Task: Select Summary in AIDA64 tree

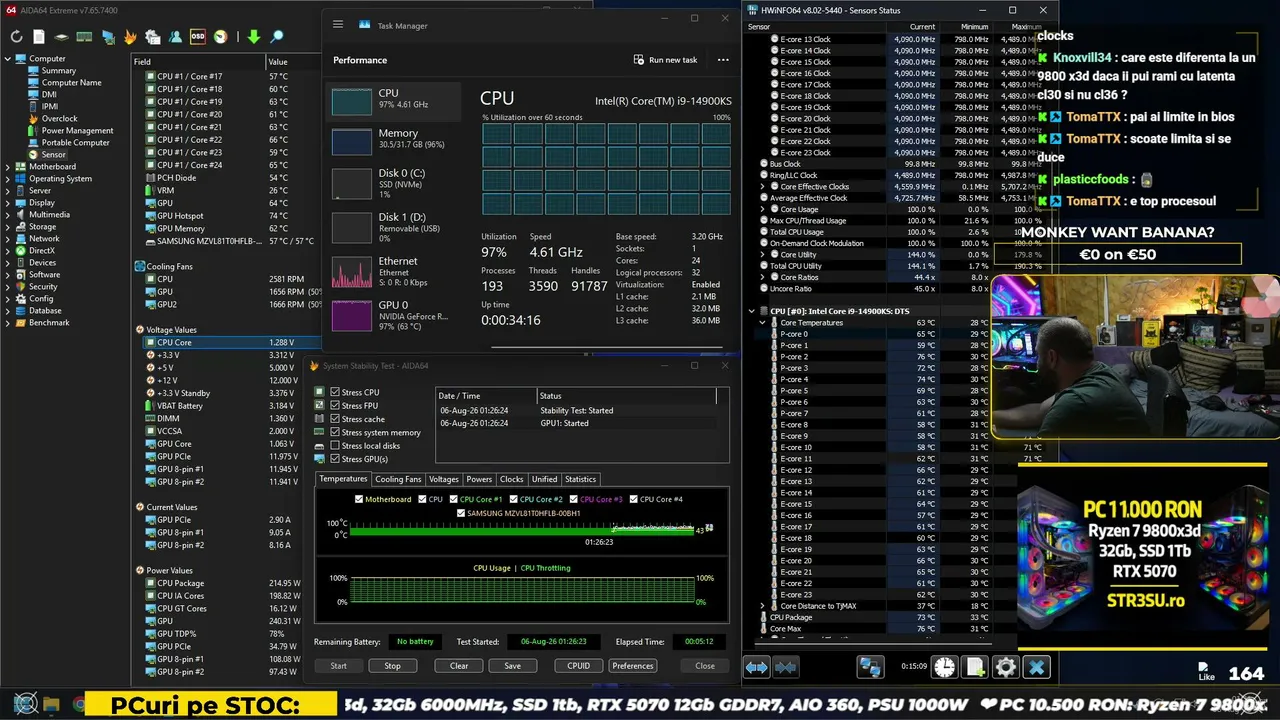Action: point(59,71)
